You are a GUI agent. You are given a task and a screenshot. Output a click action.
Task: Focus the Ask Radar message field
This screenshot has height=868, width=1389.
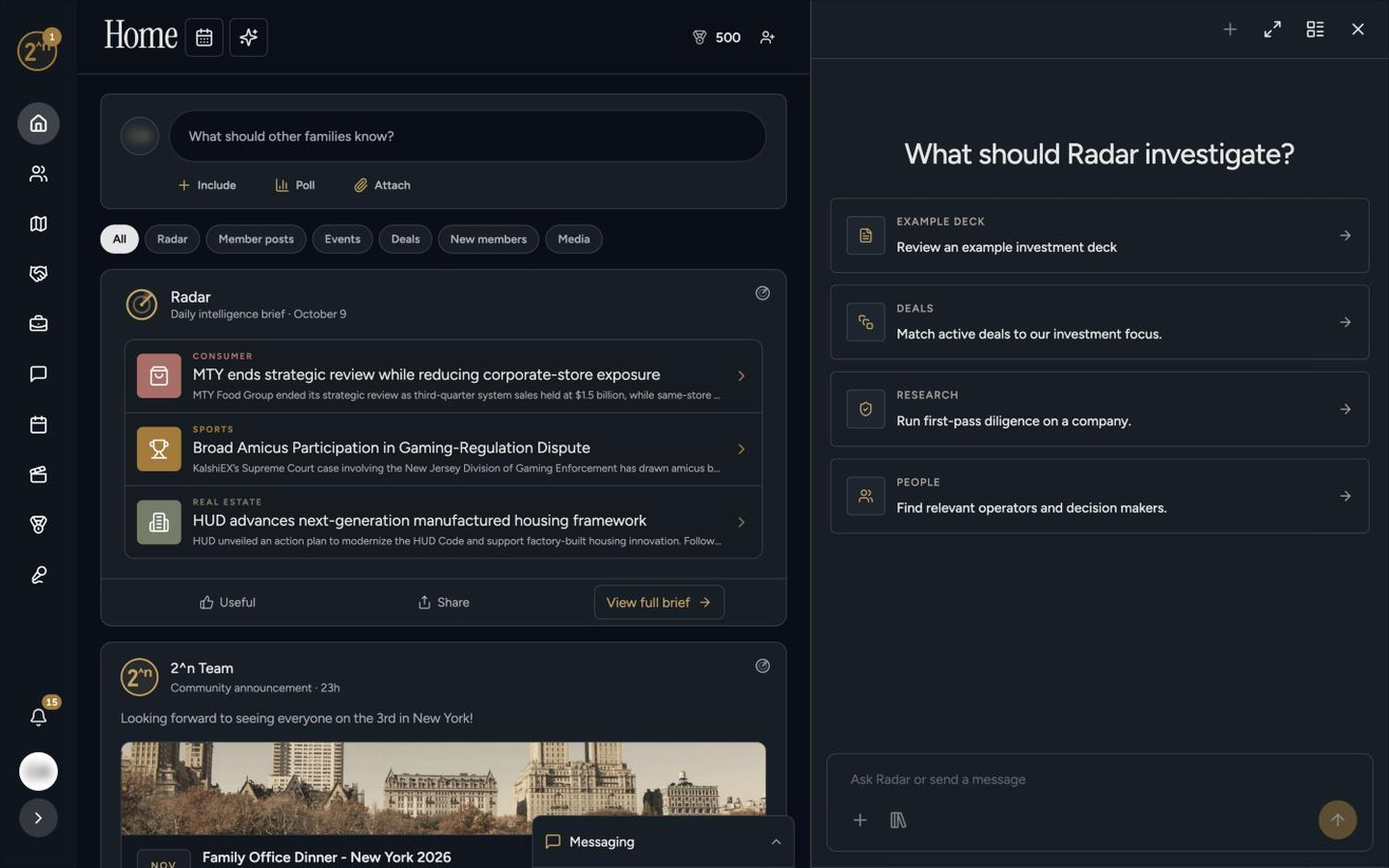click(1100, 779)
